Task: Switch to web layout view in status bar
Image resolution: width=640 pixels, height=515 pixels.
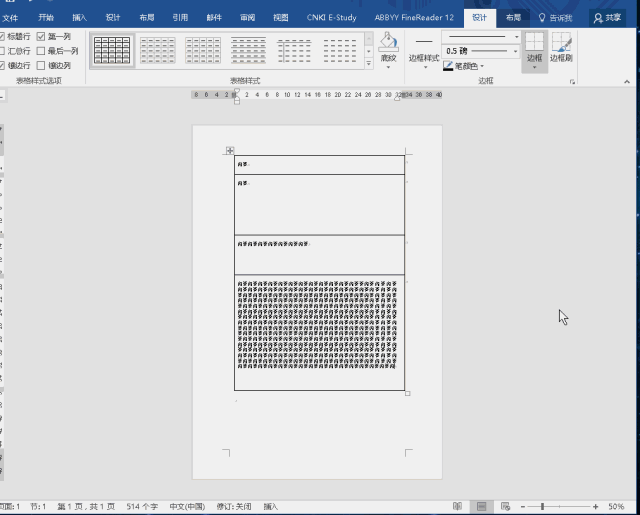Action: point(507,506)
